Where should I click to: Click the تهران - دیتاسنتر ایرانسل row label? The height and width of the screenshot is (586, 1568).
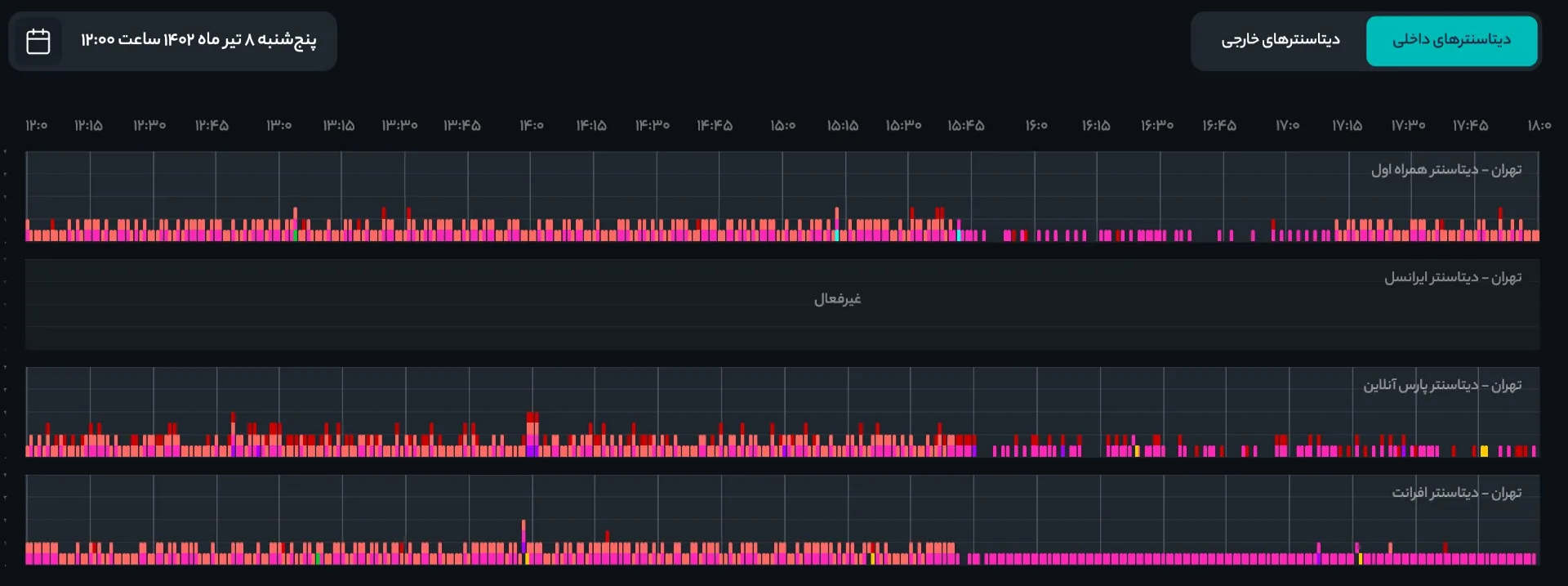(x=1452, y=278)
